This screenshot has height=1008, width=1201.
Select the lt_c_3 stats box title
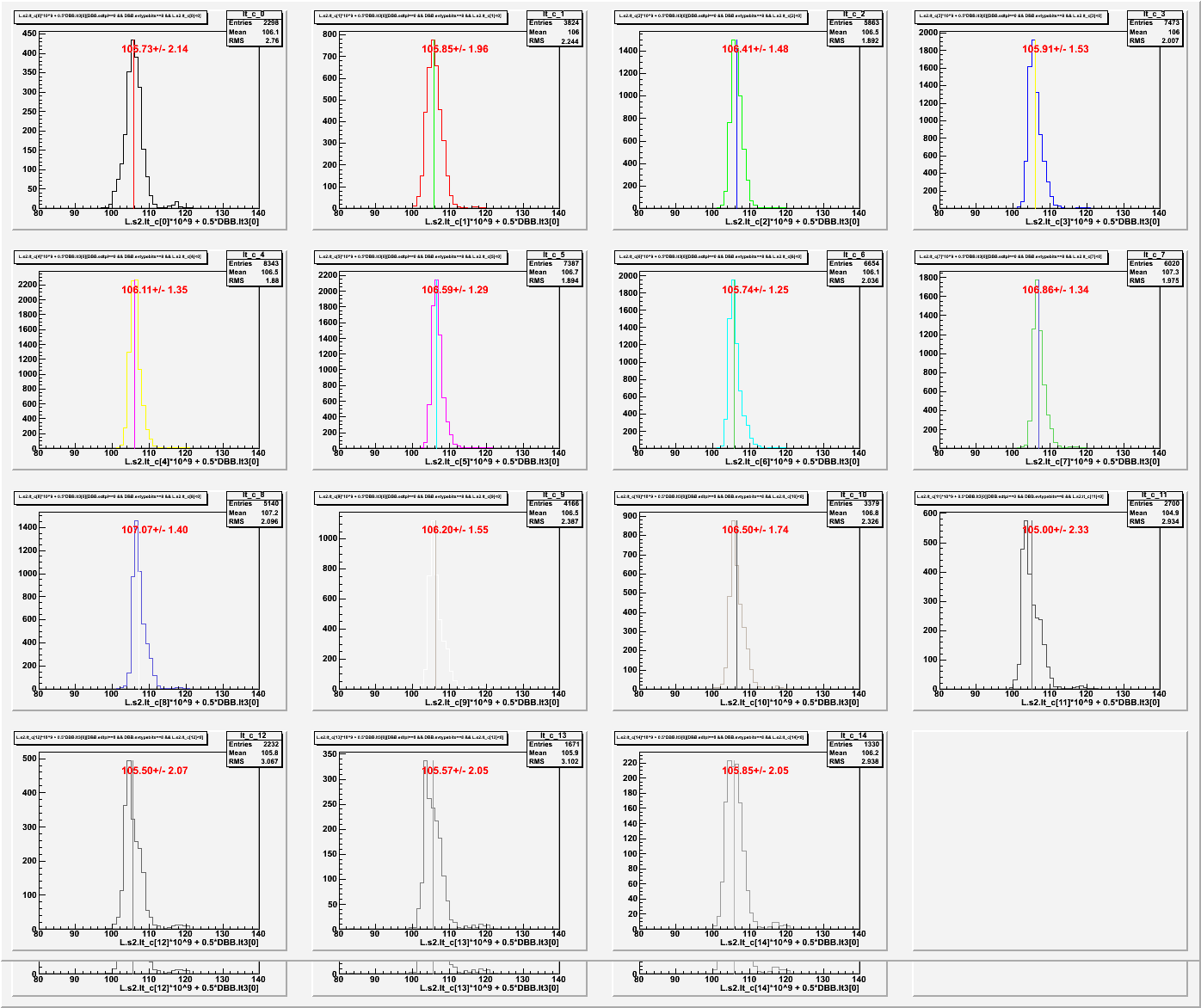pos(1155,14)
